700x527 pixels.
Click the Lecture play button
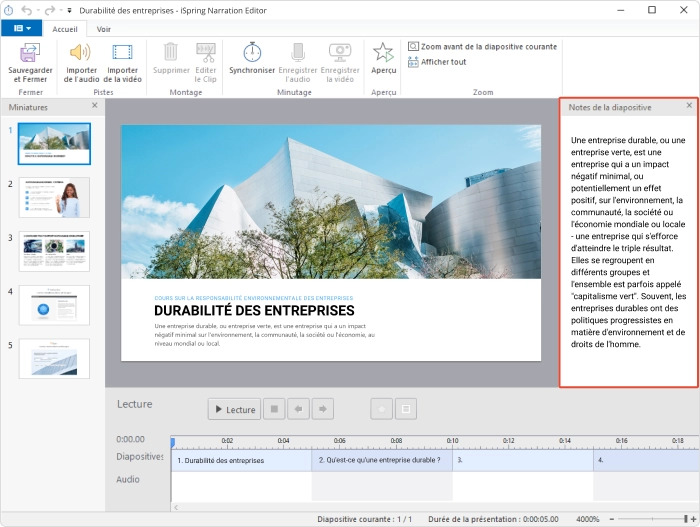234,409
